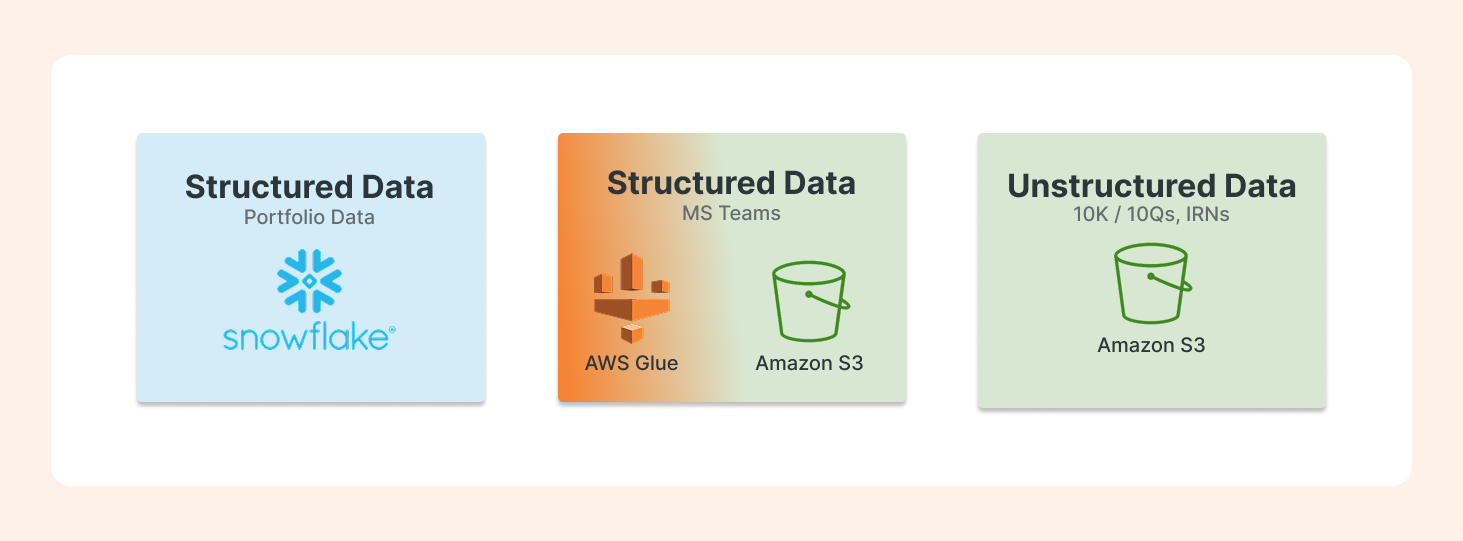Screen dimensions: 1463x541
Task: Click the Portfolio Data subtitle
Action: pos(310,217)
